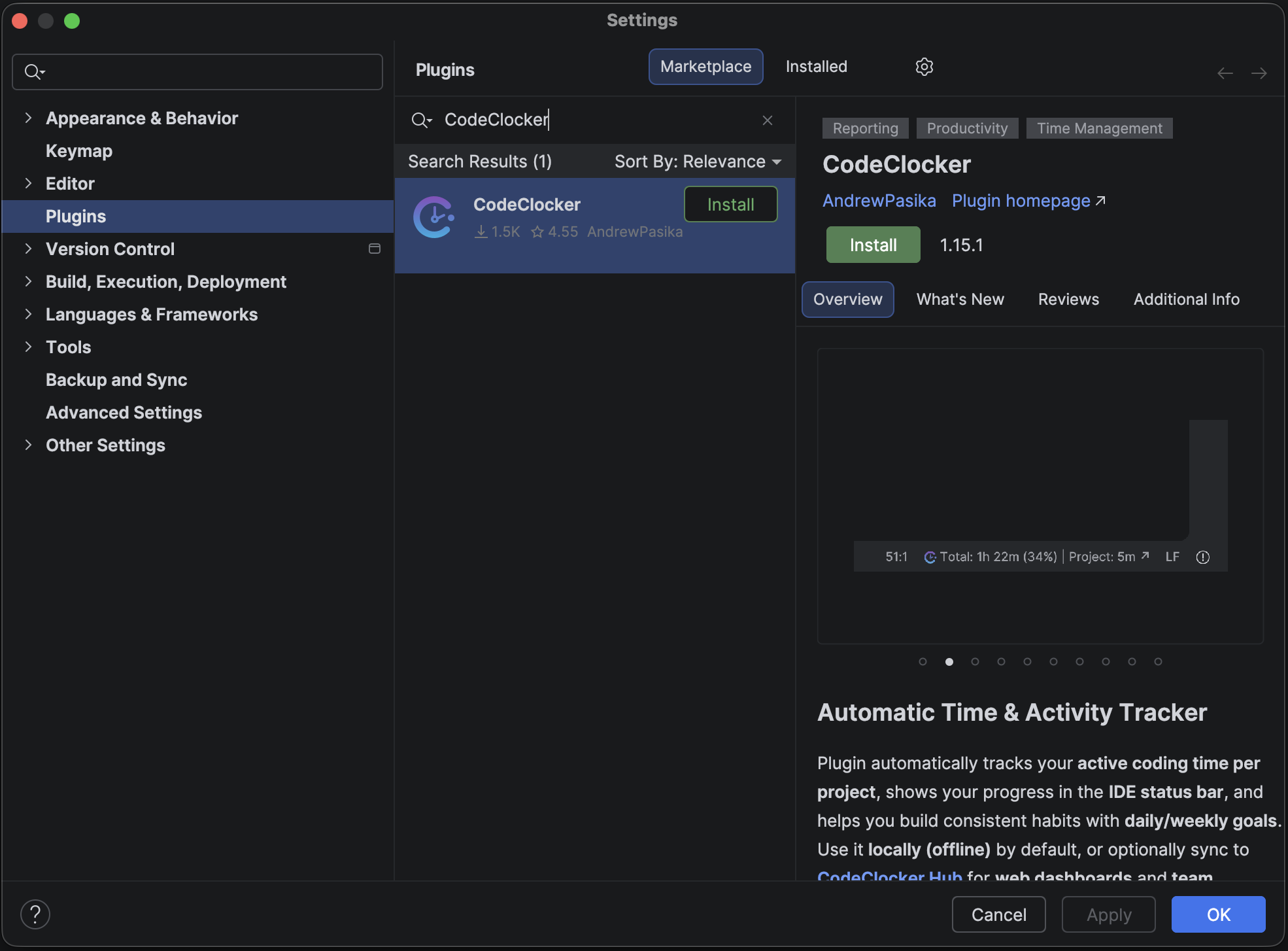Clear the search query with the X icon
The height and width of the screenshot is (951, 1288).
[x=767, y=120]
